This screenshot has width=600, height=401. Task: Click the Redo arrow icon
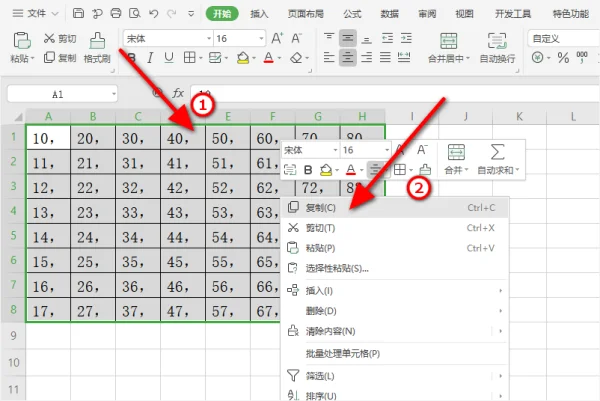[x=171, y=14]
